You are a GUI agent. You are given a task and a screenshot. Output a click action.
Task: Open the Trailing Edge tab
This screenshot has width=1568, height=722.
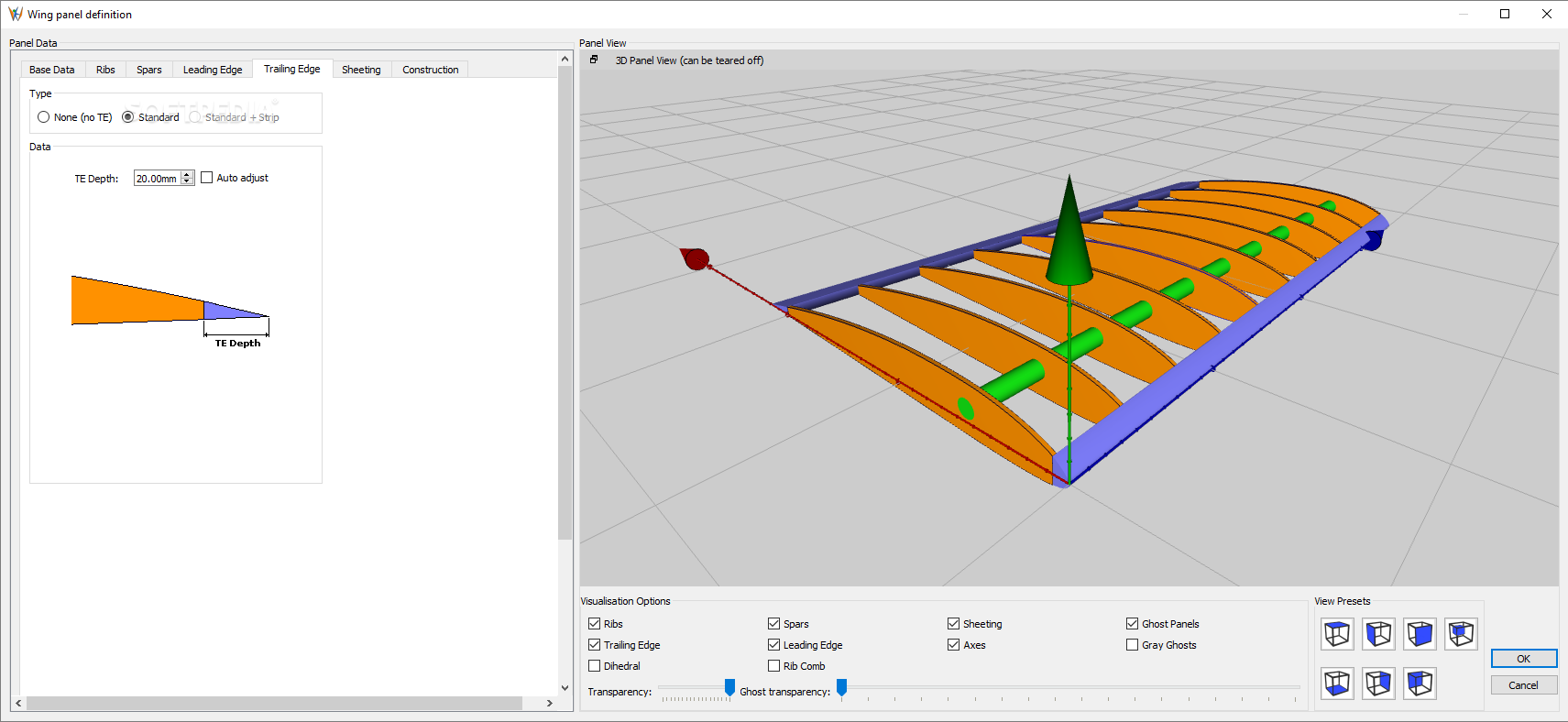[x=292, y=69]
